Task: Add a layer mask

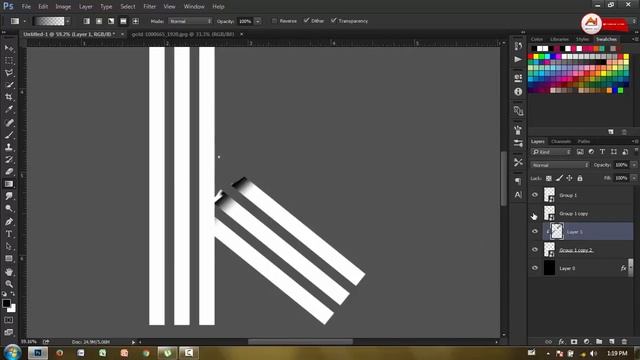Action: point(574,342)
